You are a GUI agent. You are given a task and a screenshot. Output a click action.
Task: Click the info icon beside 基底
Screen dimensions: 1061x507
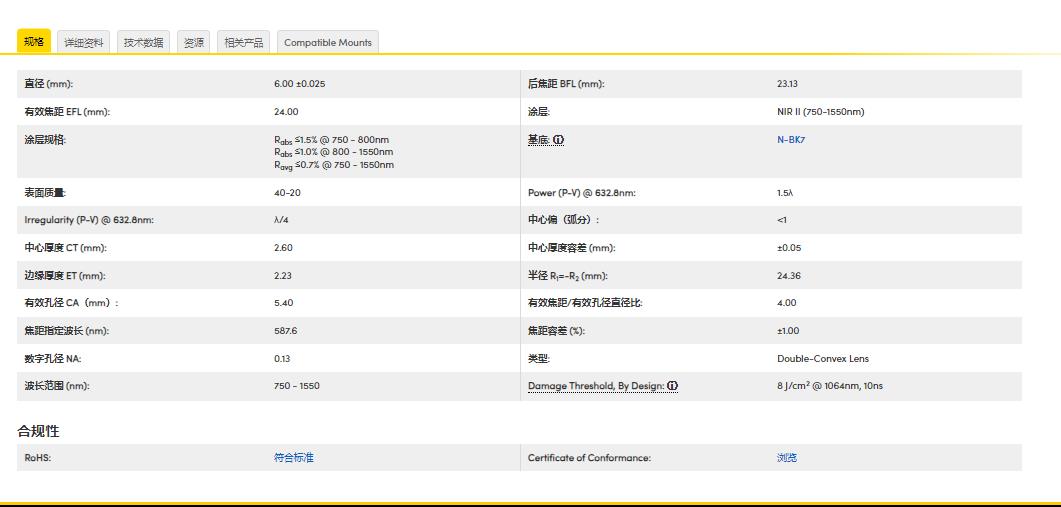pos(559,140)
